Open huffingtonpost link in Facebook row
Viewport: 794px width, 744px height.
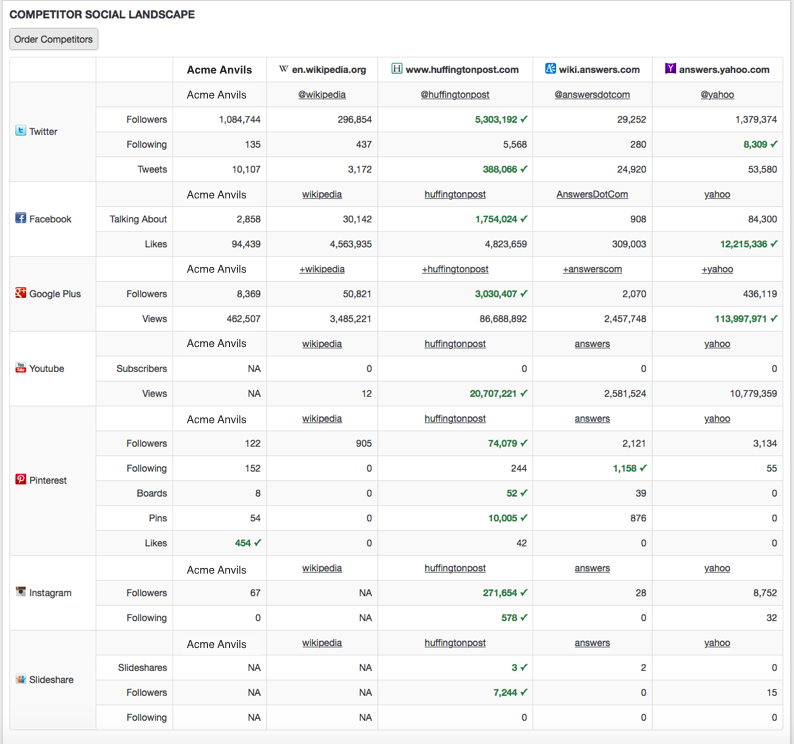pyautogui.click(x=455, y=194)
